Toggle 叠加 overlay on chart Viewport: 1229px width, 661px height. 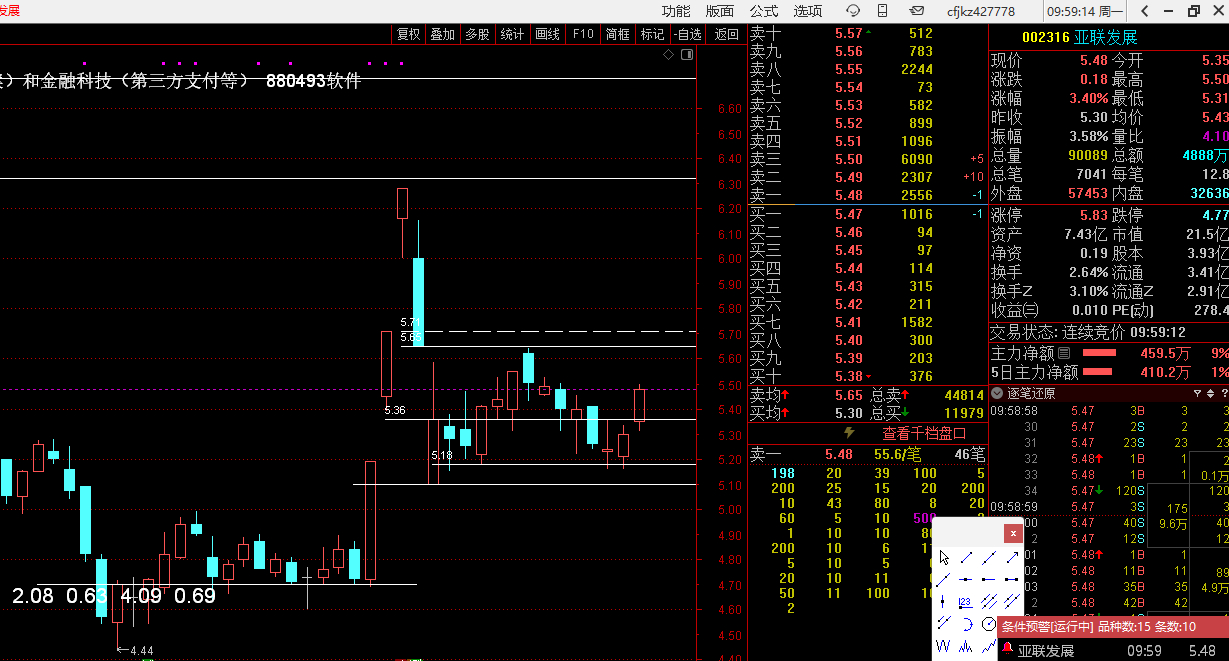tap(442, 34)
